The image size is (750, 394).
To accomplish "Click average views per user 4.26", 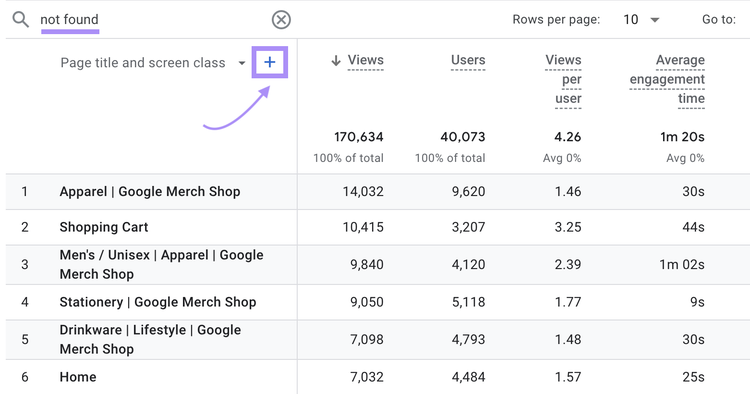I will coord(568,137).
